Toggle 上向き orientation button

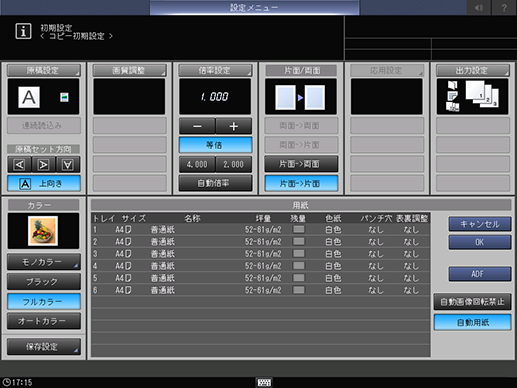pyautogui.click(x=44, y=183)
